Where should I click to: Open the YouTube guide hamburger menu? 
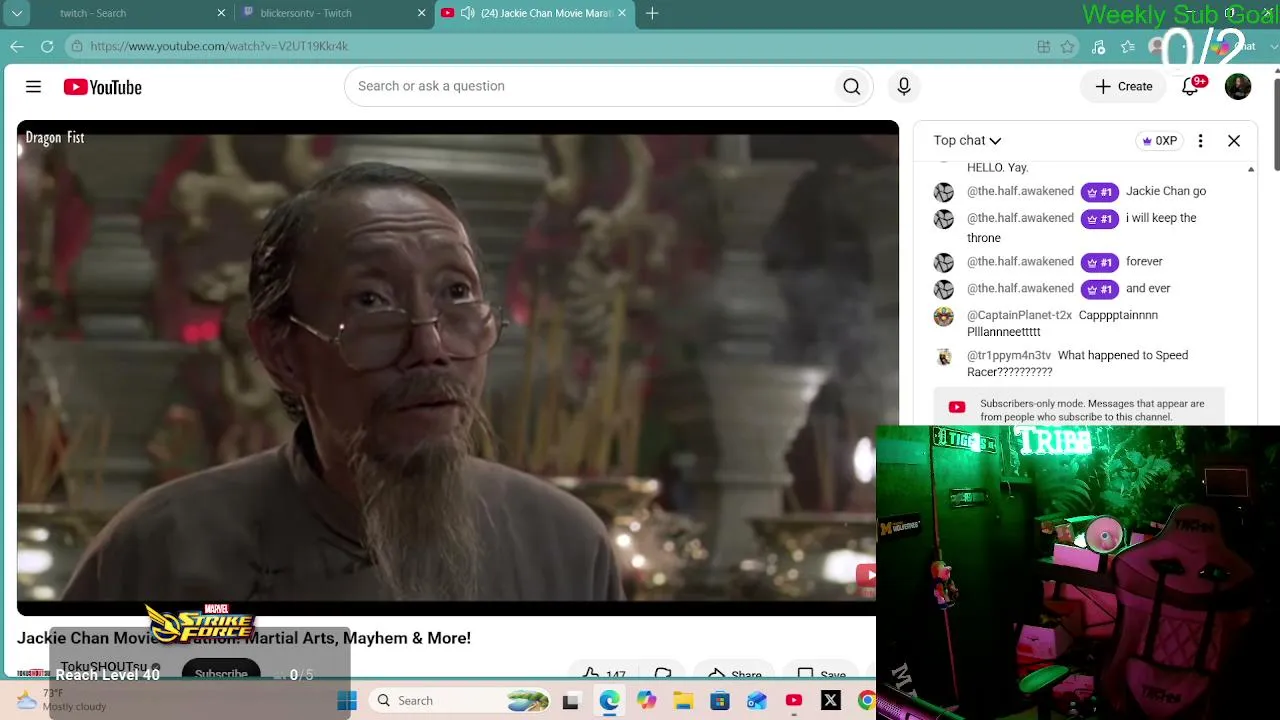33,87
